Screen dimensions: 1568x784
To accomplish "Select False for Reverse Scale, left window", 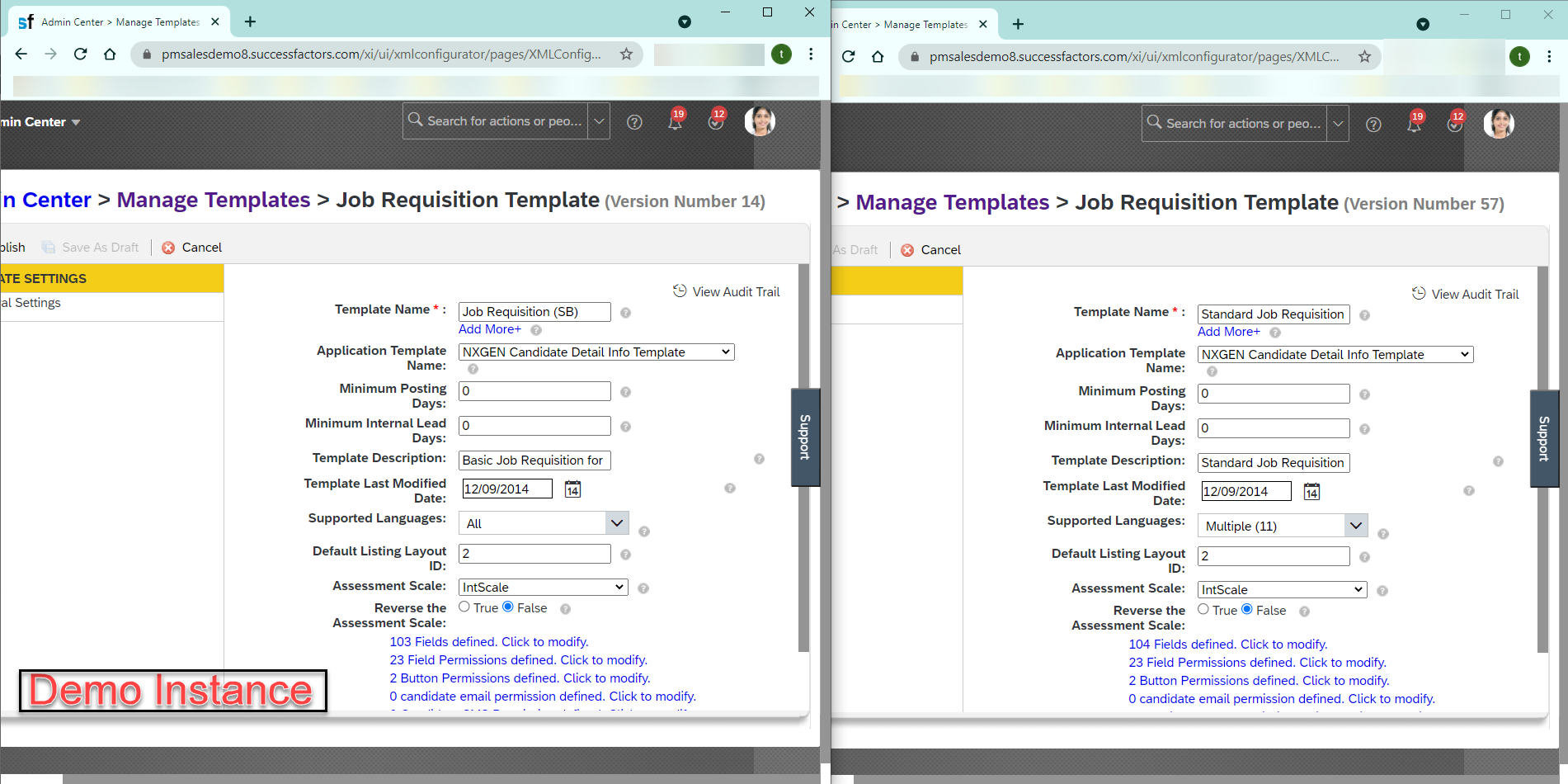I will tap(508, 607).
